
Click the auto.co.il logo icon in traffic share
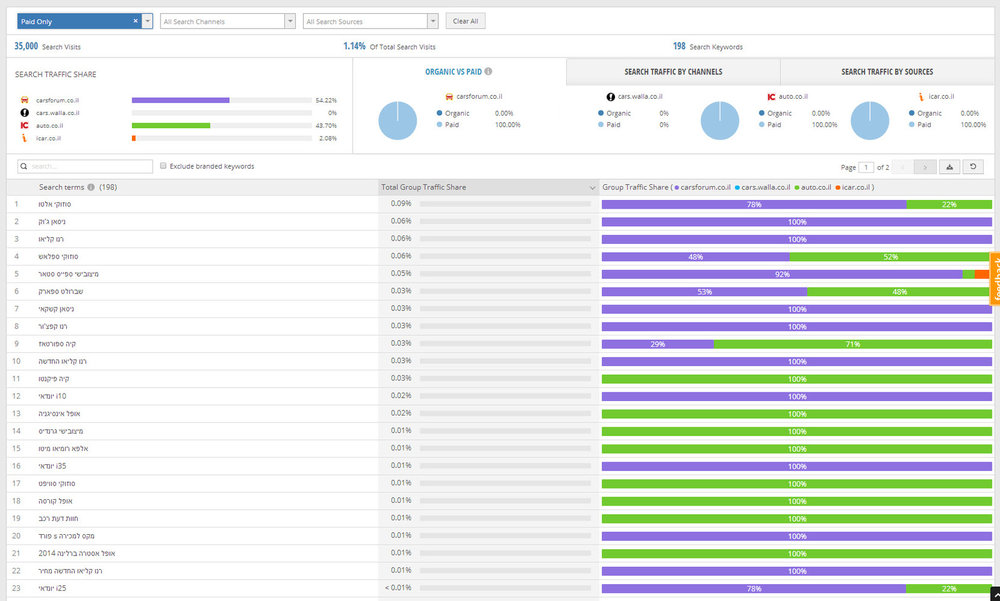(x=24, y=125)
